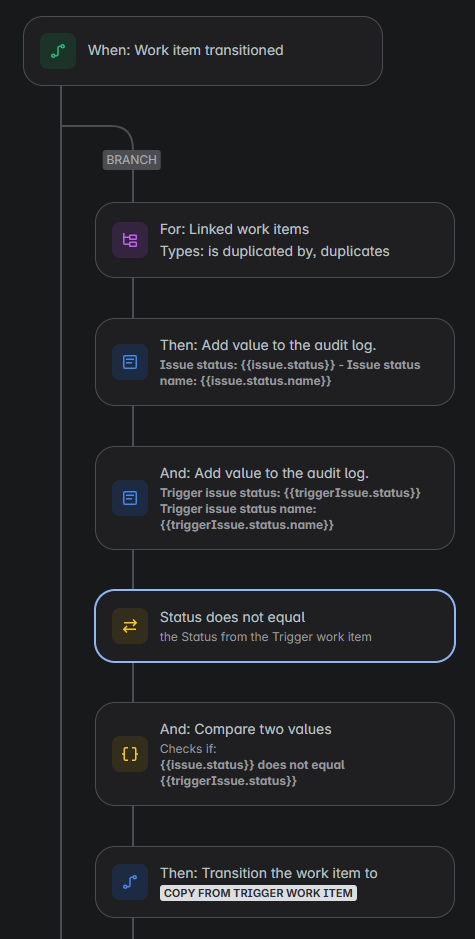Click the blue transition icon on the last step
Screen dimensions: 475x939
click(130, 882)
